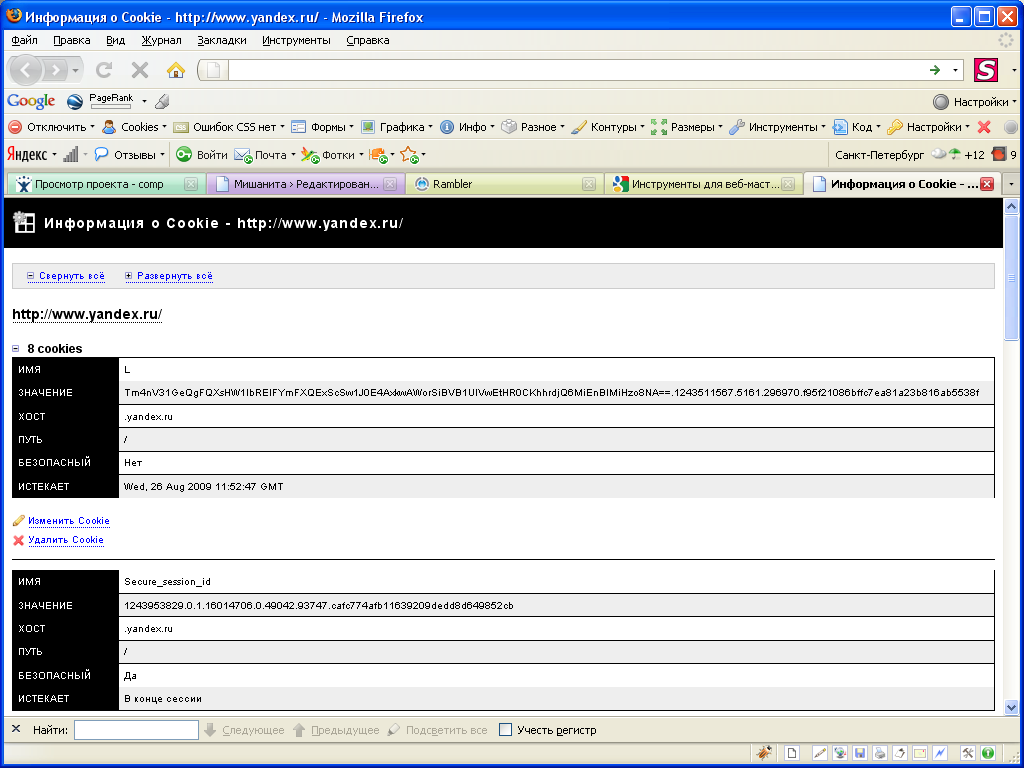Viewport: 1024px width, 768px height.
Task: Click the Войти login key button
Action: point(202,155)
